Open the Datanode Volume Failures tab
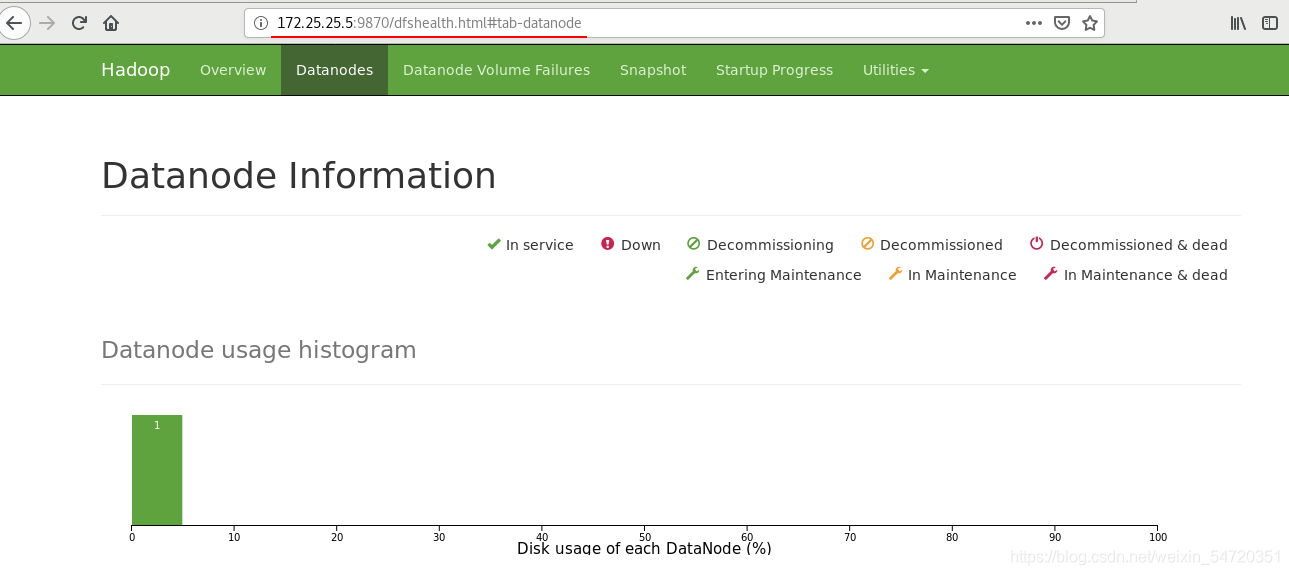1289x575 pixels. pyautogui.click(x=496, y=70)
